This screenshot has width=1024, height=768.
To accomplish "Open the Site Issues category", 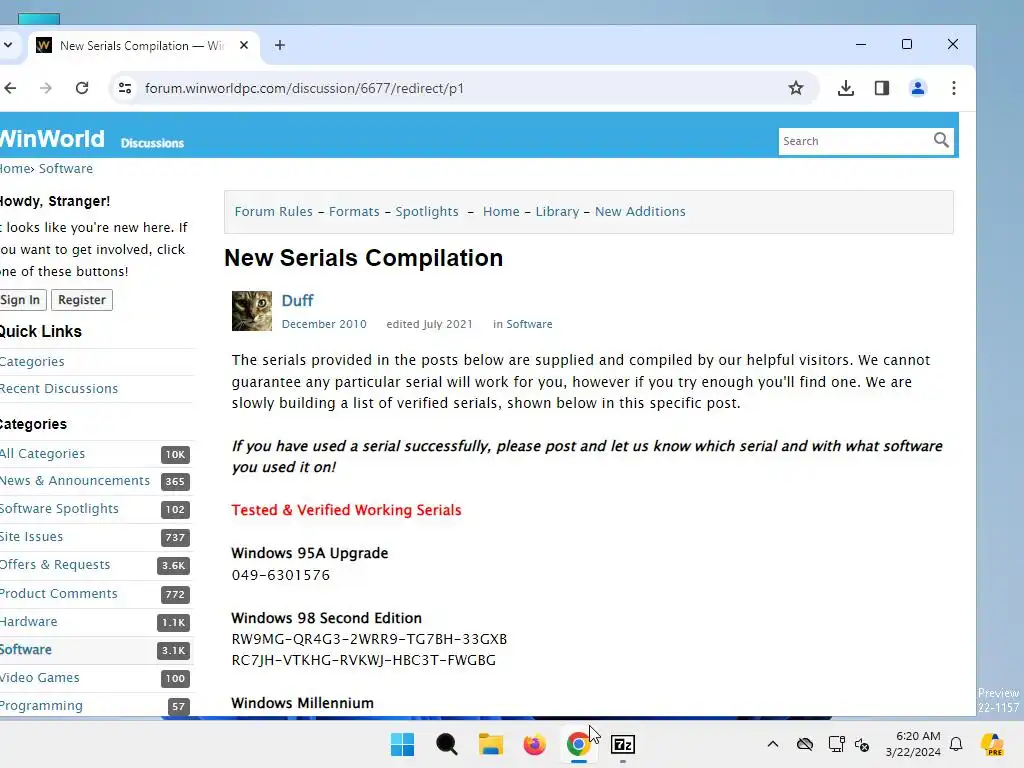I will click(31, 537).
